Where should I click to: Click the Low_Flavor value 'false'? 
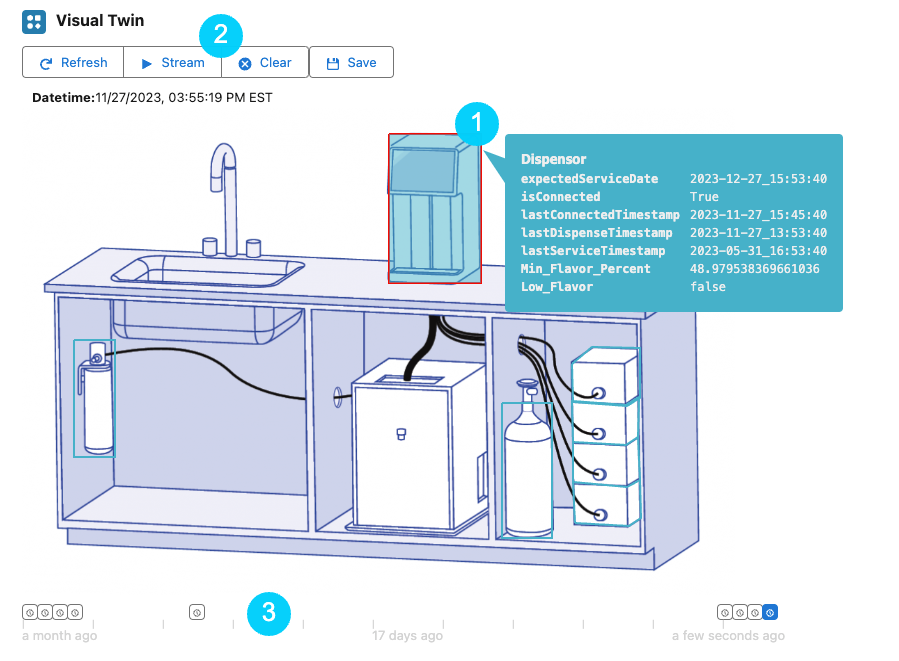tap(708, 287)
